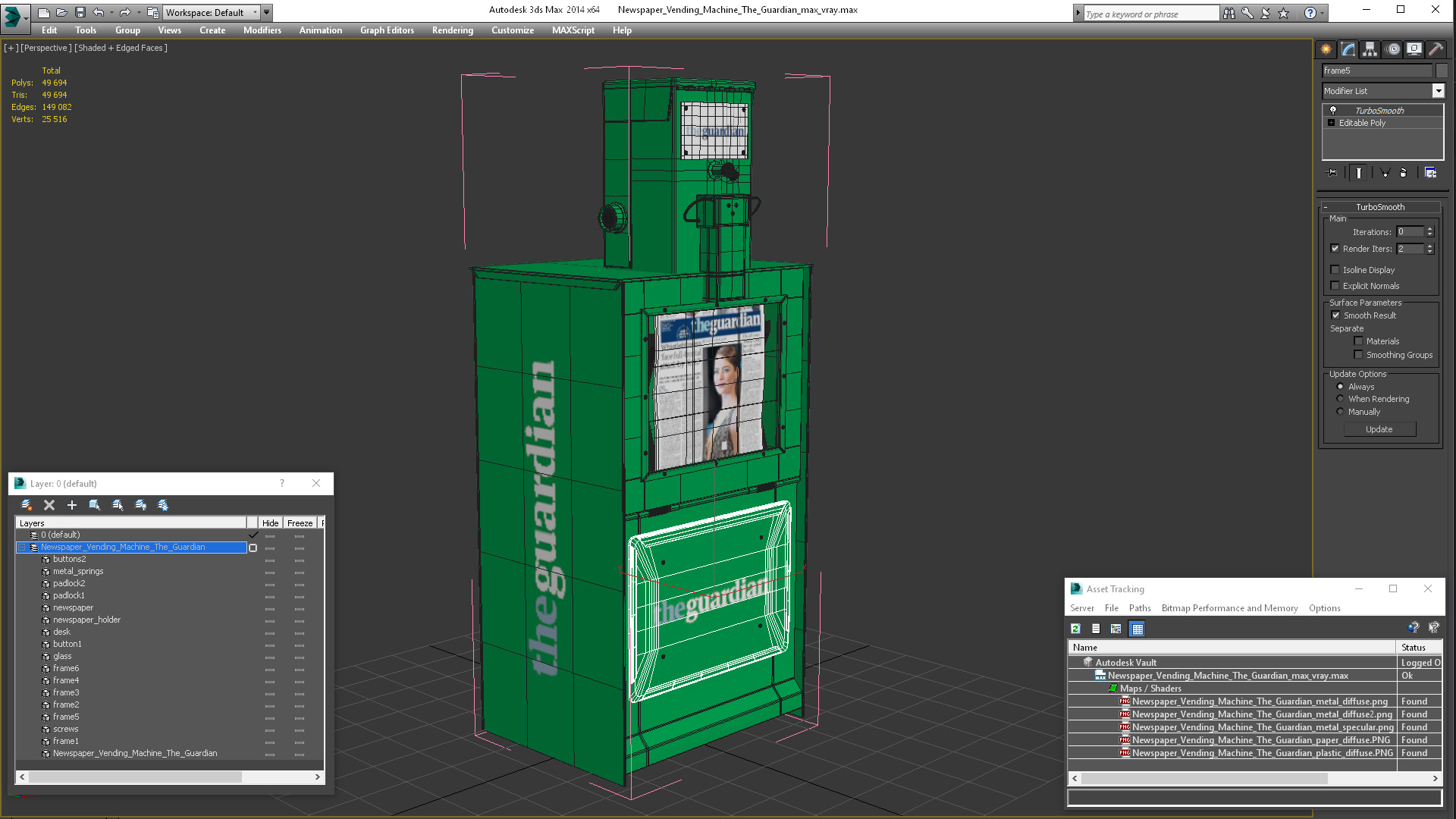Toggle TurboSmooth lightbulb visibility
The height and width of the screenshot is (819, 1456).
(x=1333, y=111)
